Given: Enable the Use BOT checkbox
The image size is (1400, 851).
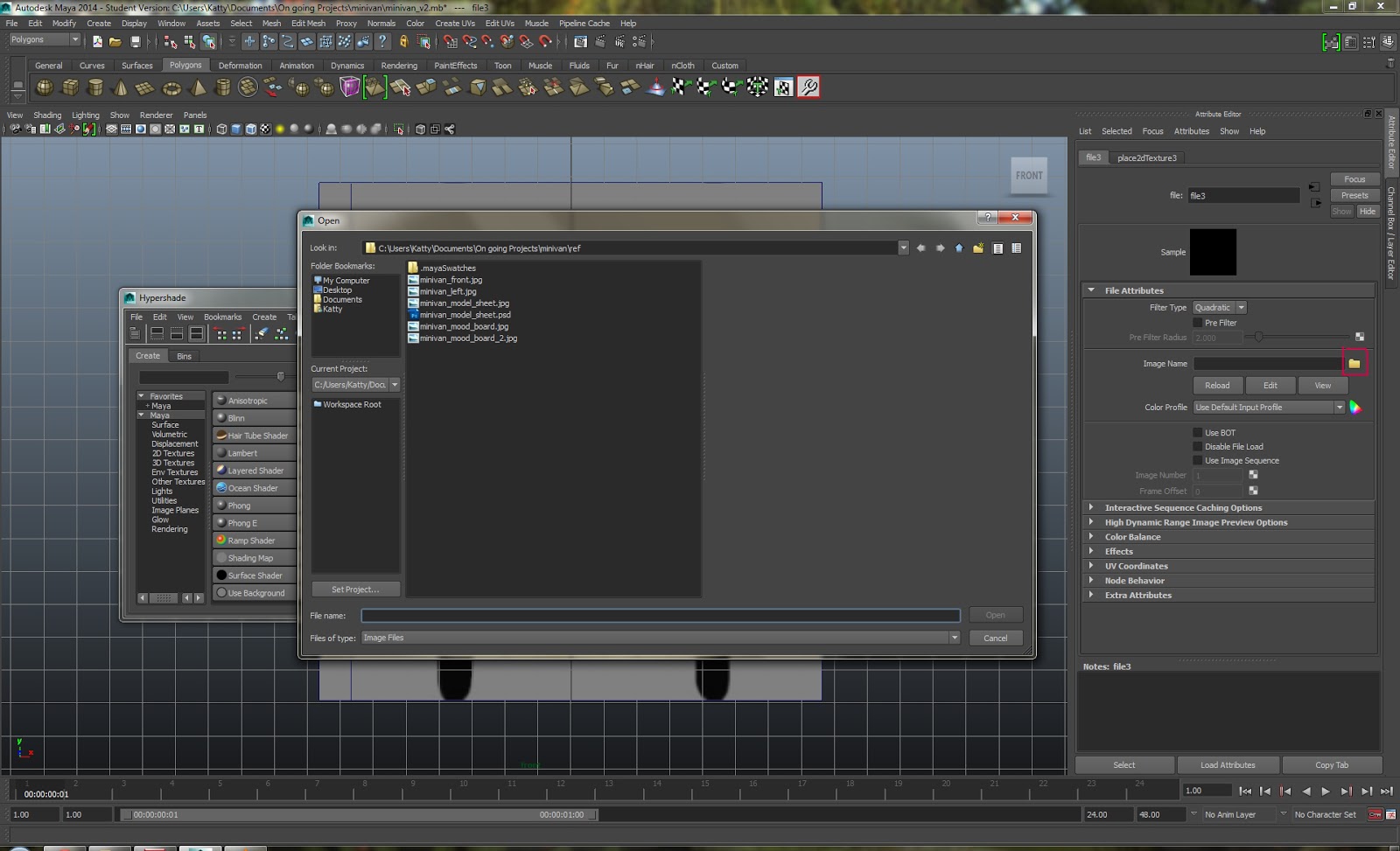Looking at the screenshot, I should tap(1198, 433).
